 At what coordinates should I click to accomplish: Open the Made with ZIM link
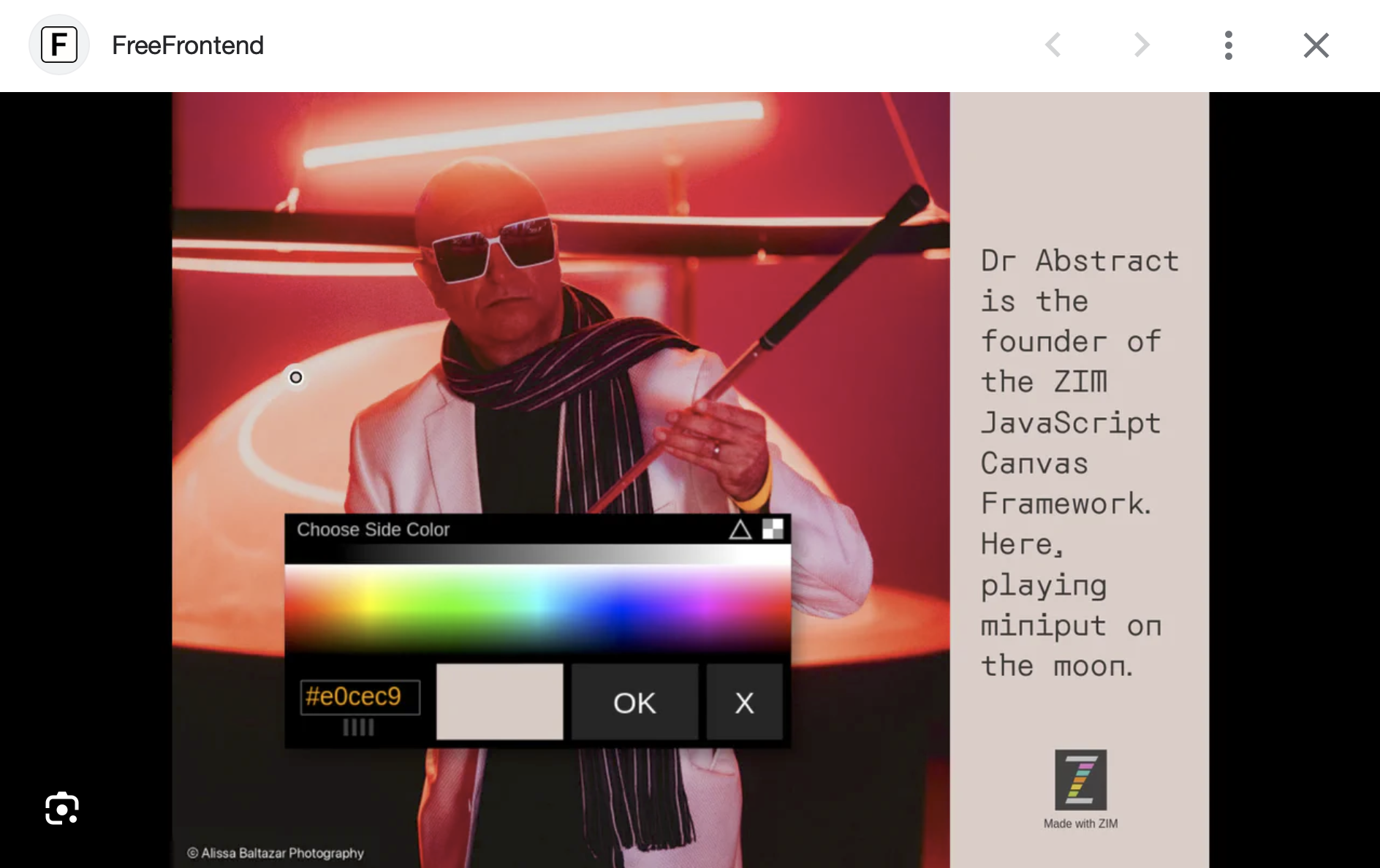coord(1080,823)
